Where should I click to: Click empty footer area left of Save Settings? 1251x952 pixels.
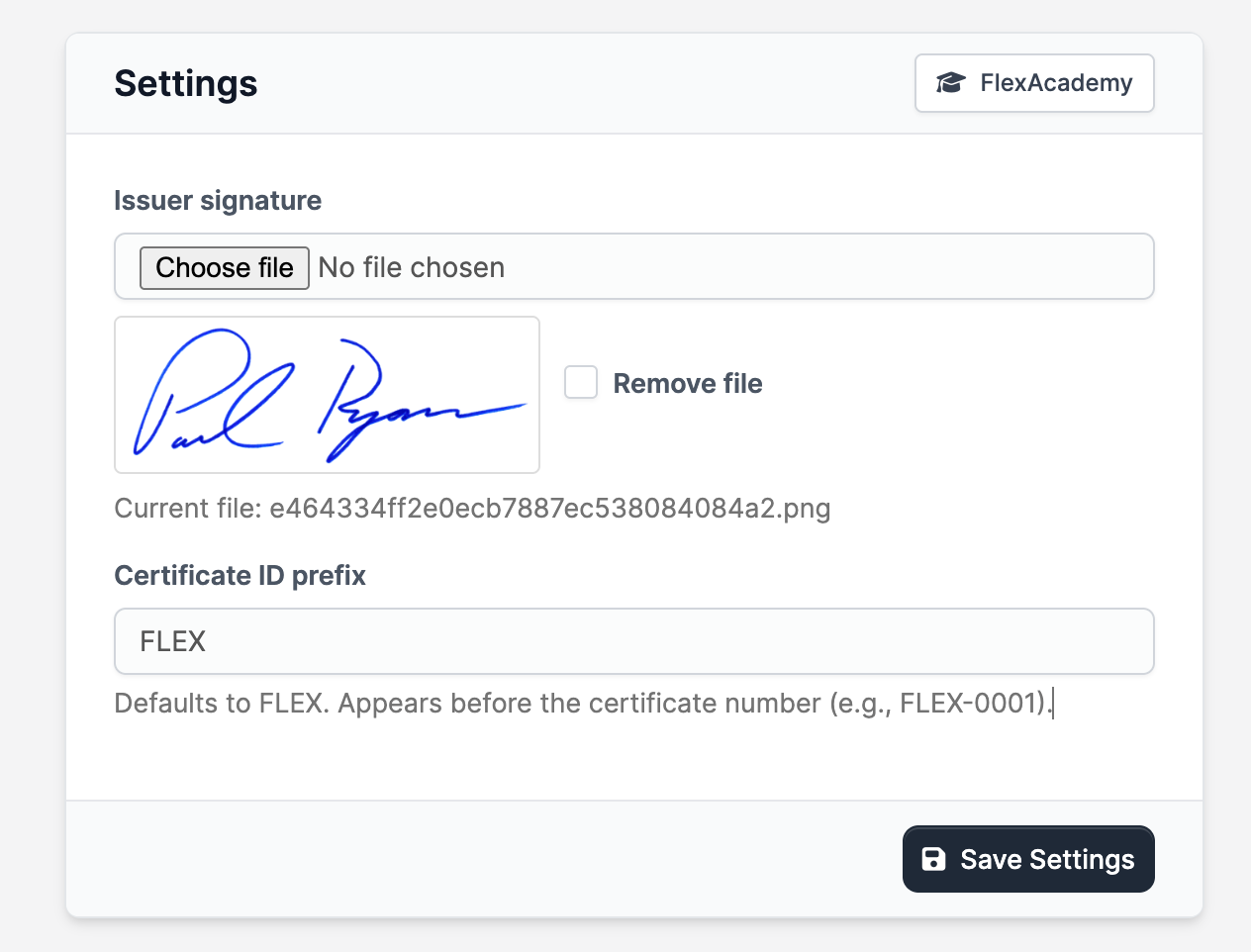pos(475,859)
